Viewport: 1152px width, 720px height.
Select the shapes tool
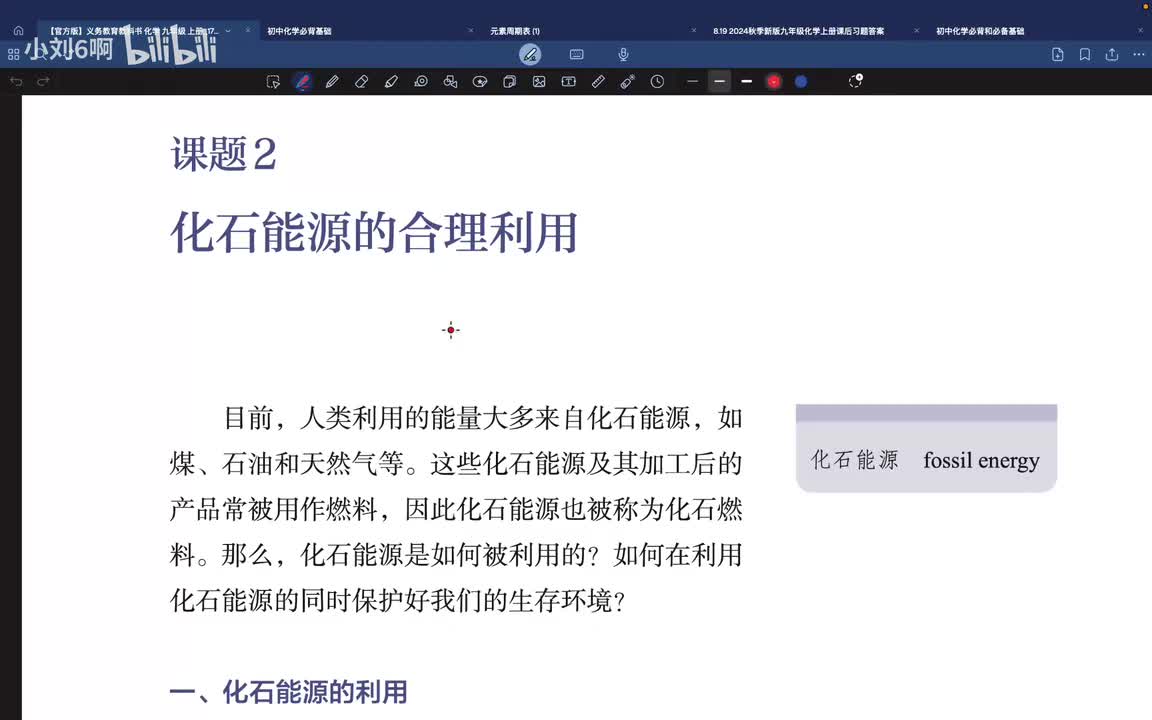(450, 82)
